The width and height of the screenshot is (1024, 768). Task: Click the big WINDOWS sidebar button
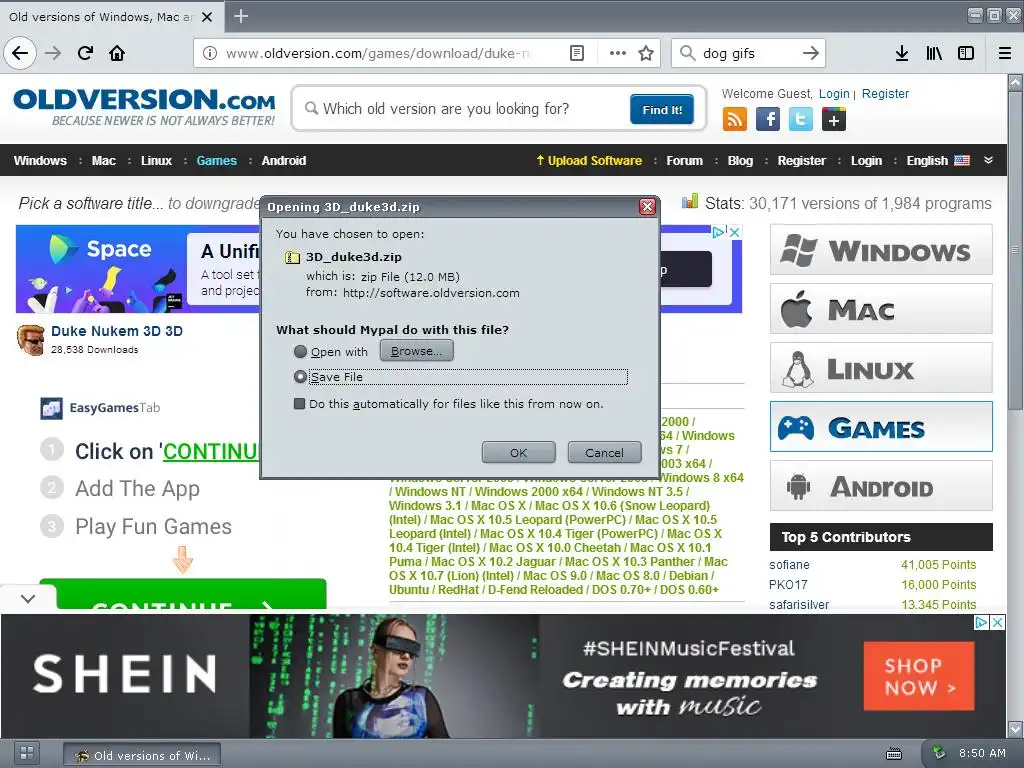click(x=881, y=249)
